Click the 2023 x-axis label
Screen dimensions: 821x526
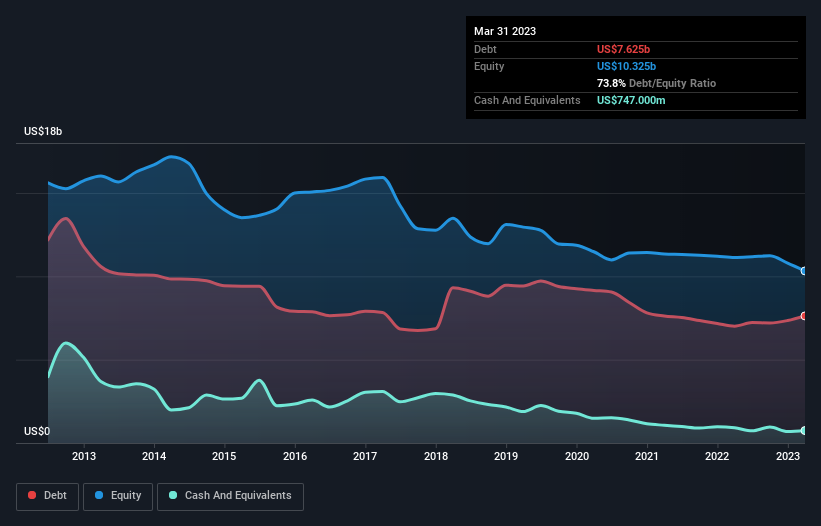(787, 456)
